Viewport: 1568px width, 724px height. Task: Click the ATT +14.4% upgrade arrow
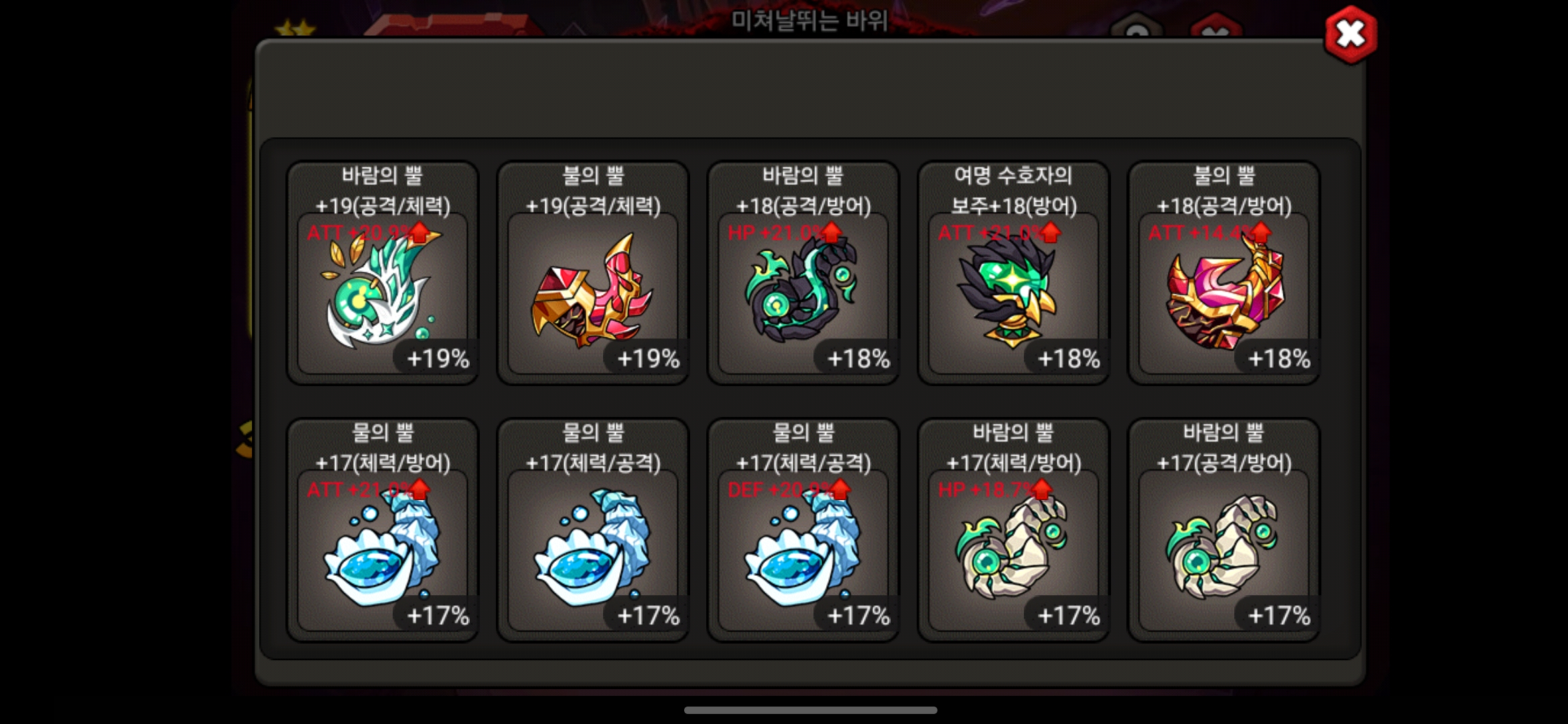1261,233
